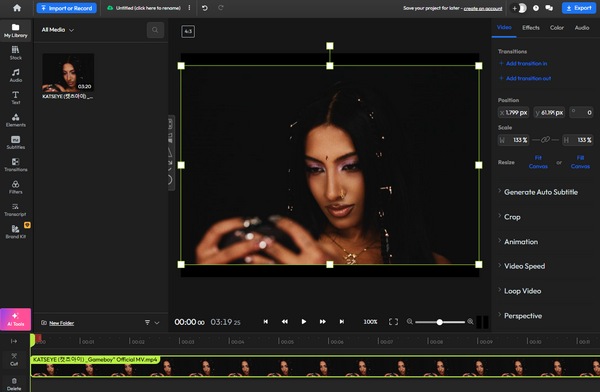
Task: Open project options three-dot menu
Action: [x=189, y=8]
